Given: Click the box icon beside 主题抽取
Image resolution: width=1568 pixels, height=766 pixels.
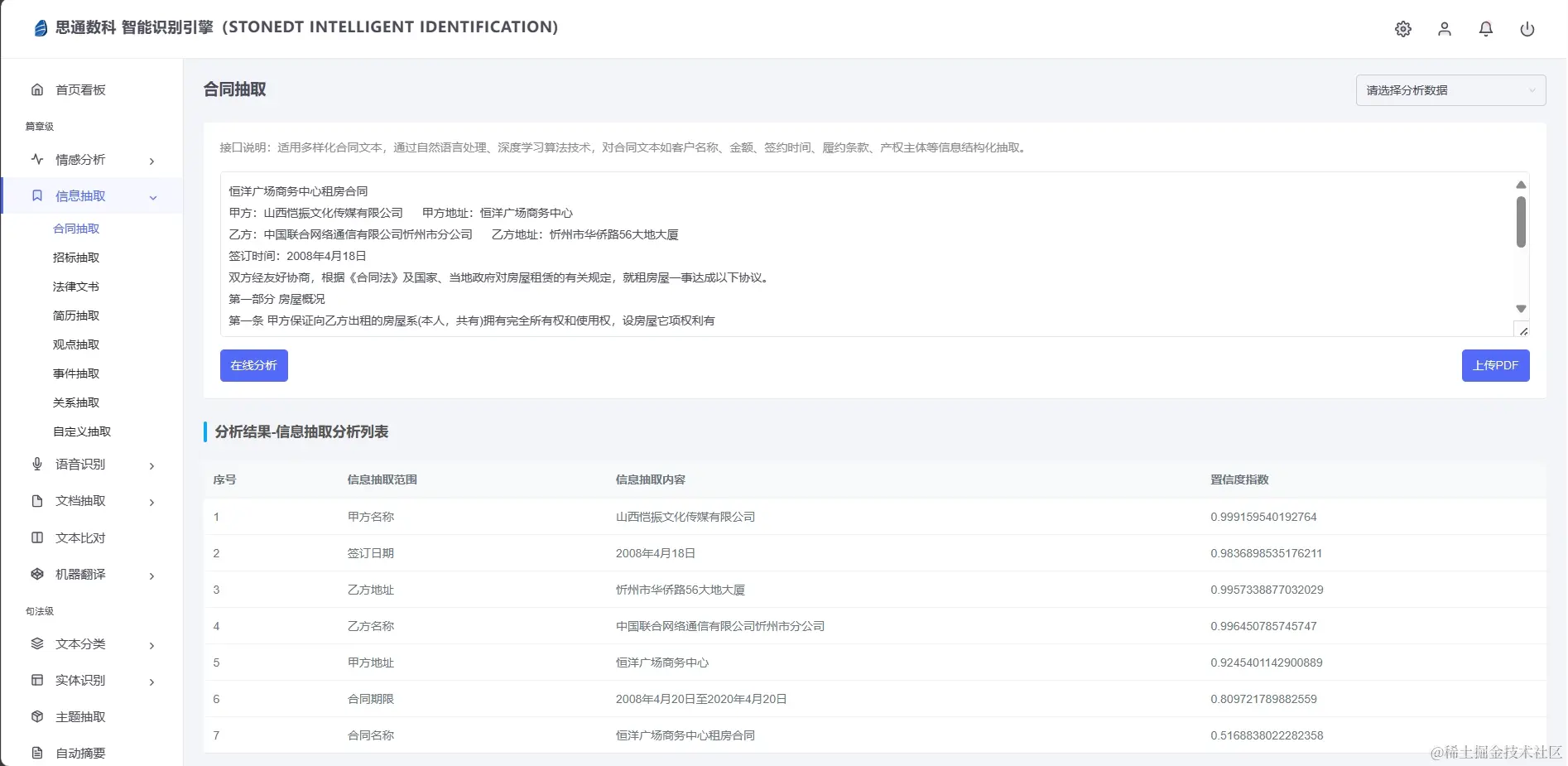Looking at the screenshot, I should (x=37, y=716).
